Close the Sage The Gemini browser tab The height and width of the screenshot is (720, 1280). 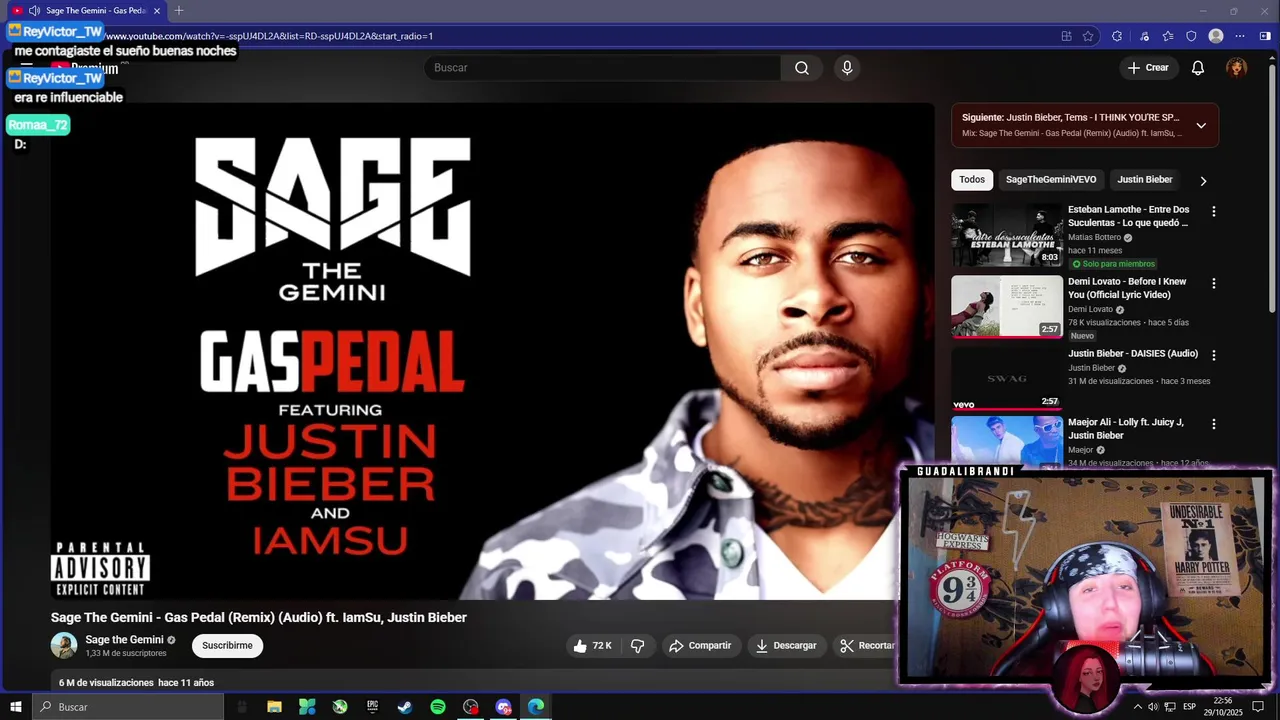(157, 11)
